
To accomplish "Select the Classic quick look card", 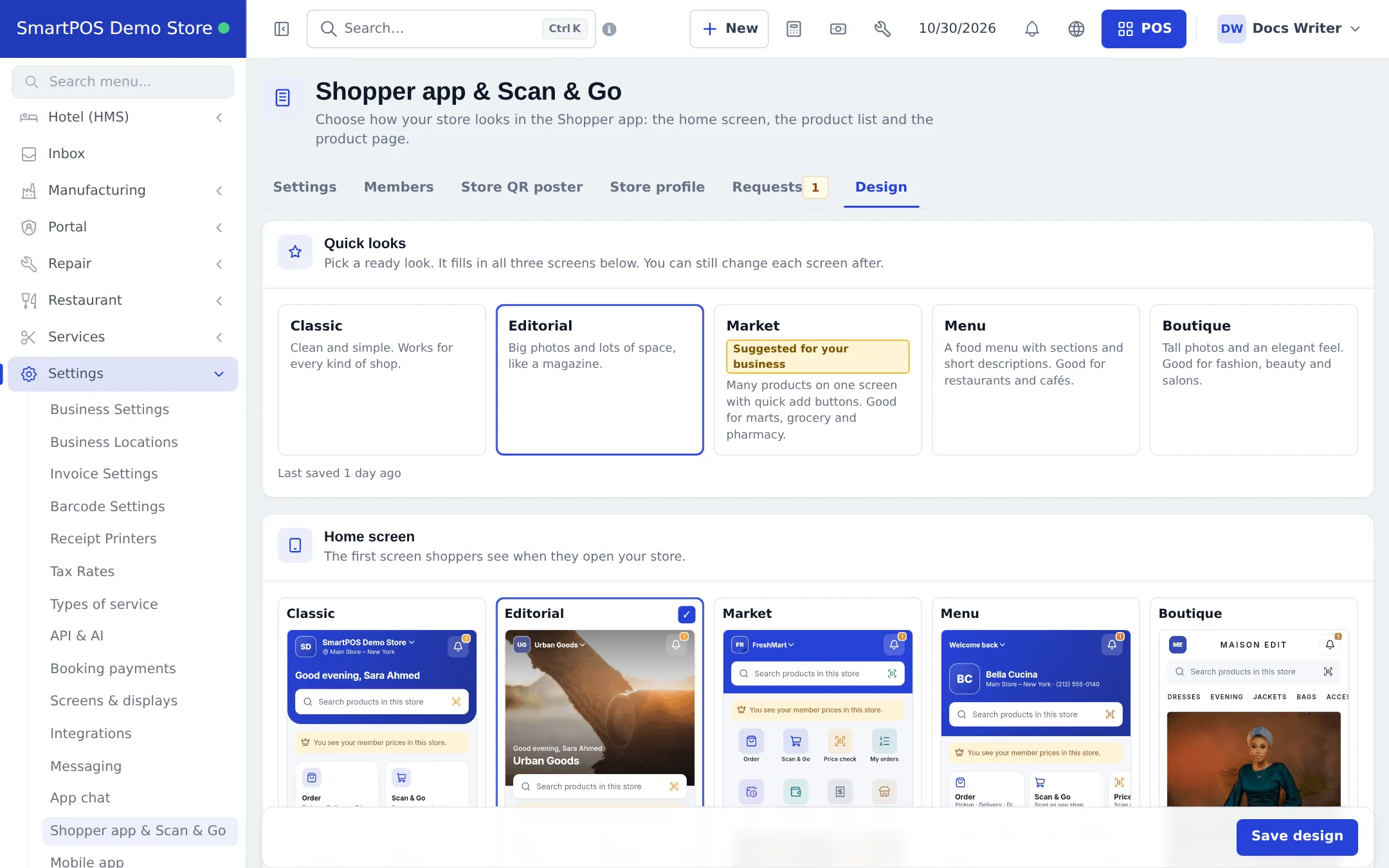I will (x=381, y=379).
